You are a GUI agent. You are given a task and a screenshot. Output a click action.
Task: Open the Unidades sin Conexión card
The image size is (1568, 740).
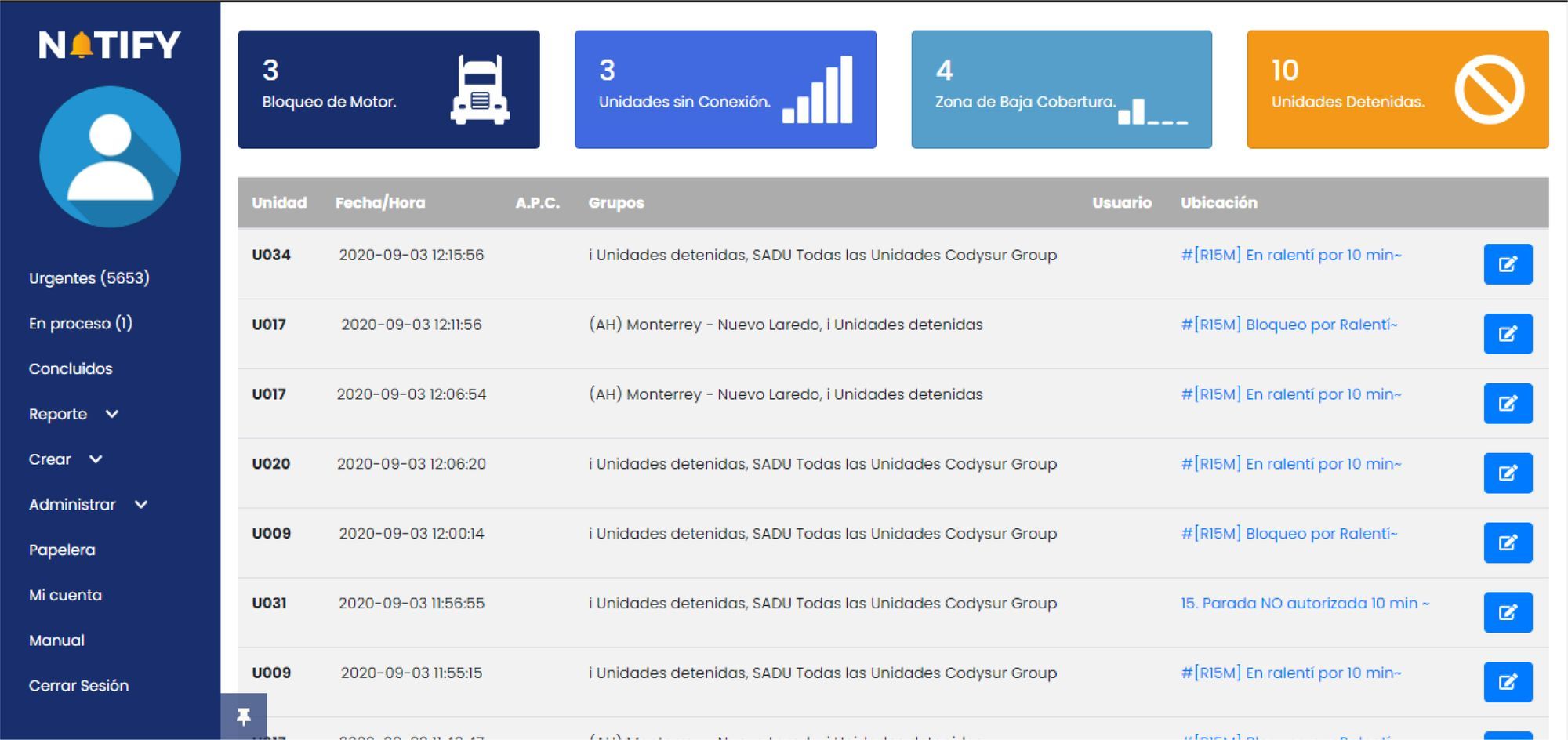(x=724, y=89)
